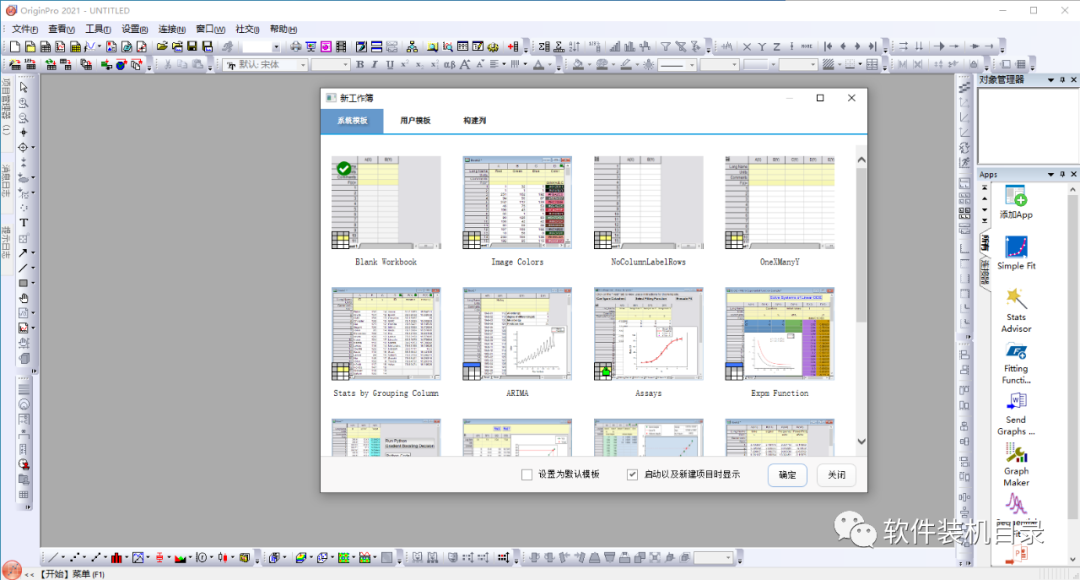Screen dimensions: 1080x580
Task: Click the 关闭 button
Action: (x=836, y=475)
